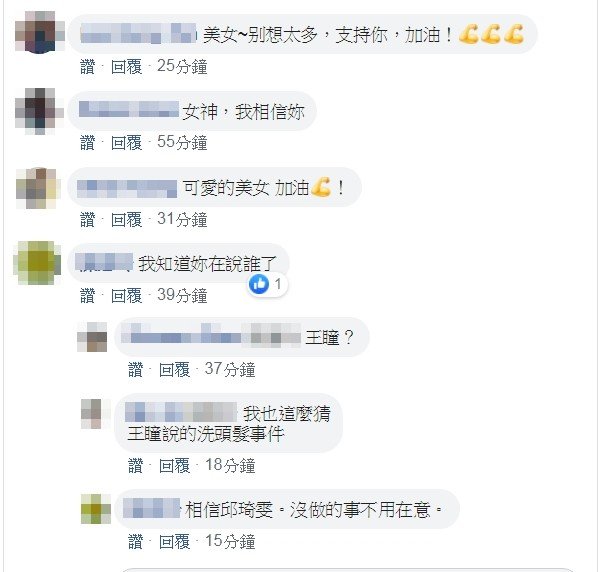Viewport: 603px width, 572px height.
Task: Open green avatar beside 我知道妳在說誰了
Action: coord(37,263)
